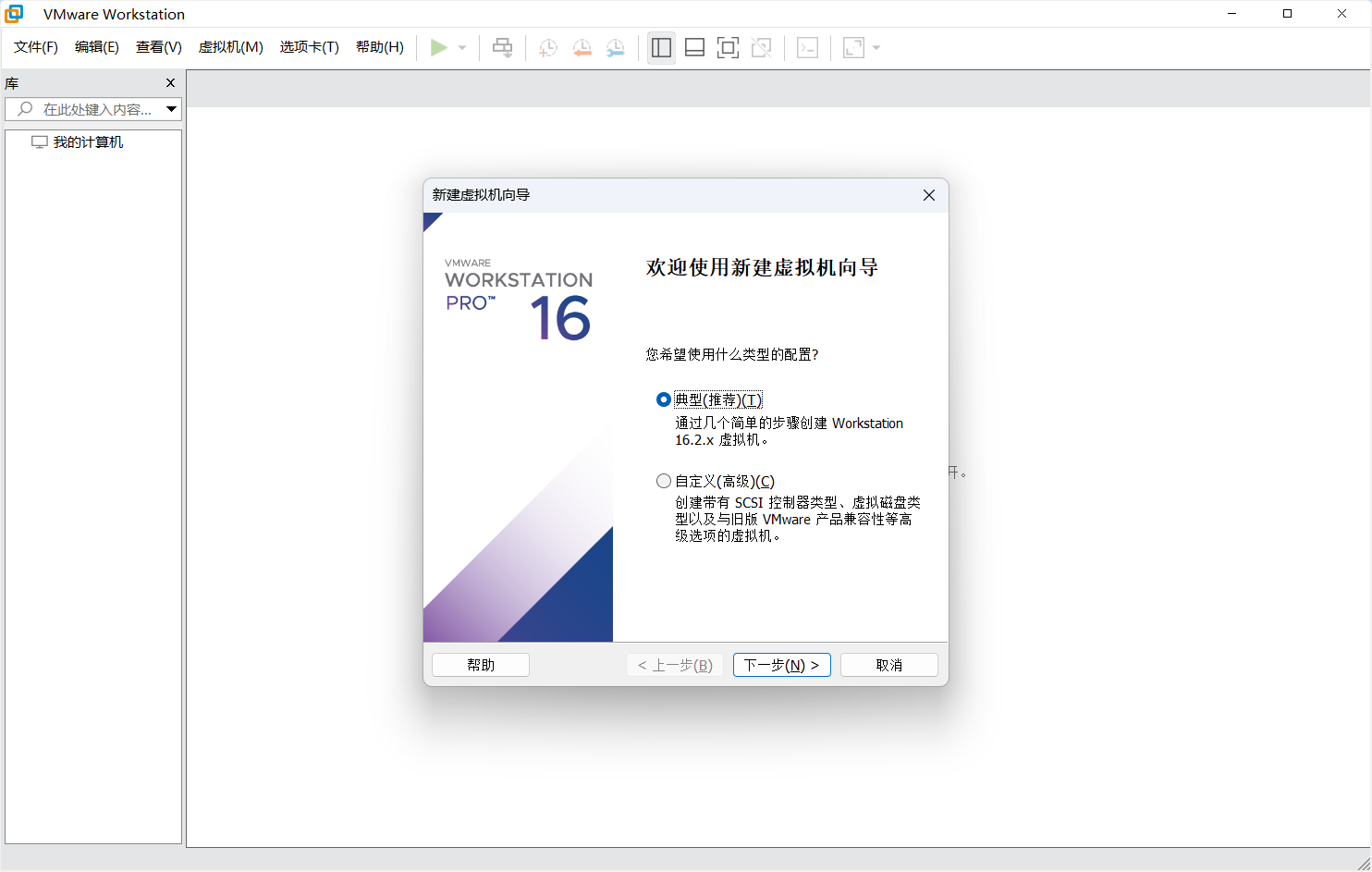Image resolution: width=1372 pixels, height=872 pixels.
Task: Click the 帮助 button in wizard
Action: (481, 665)
